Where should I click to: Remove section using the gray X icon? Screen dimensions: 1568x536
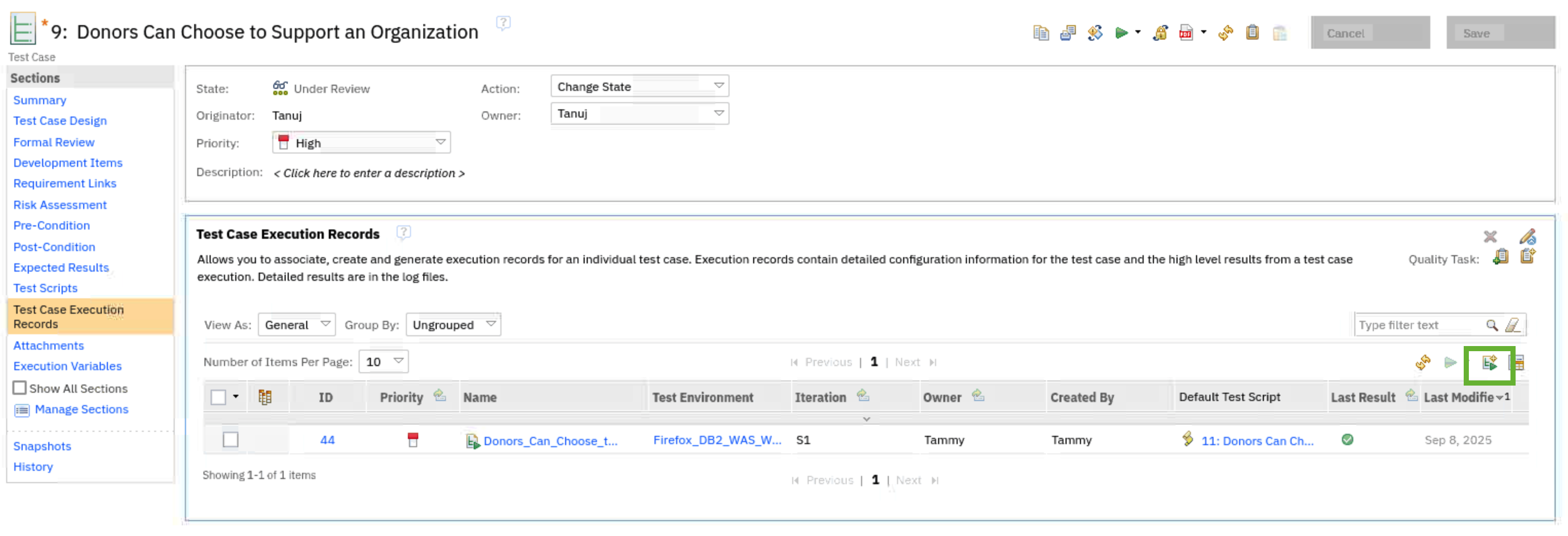pyautogui.click(x=1489, y=237)
